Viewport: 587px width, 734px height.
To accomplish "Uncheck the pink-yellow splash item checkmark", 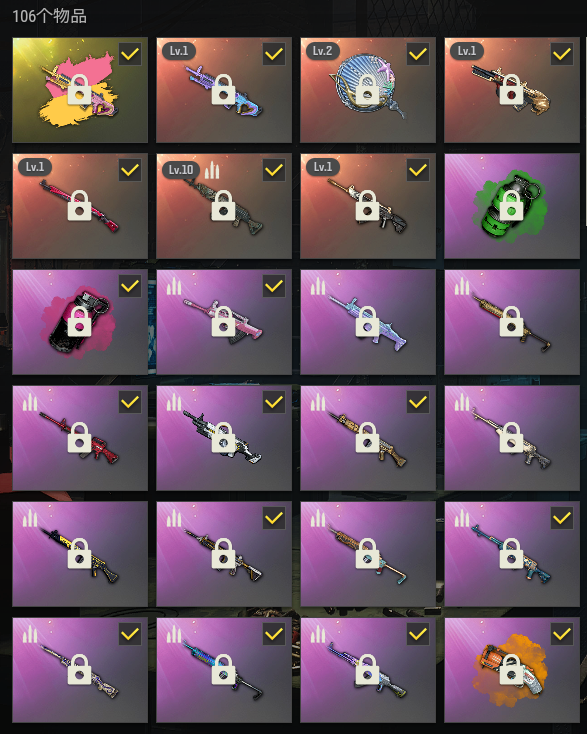I will pos(130,54).
